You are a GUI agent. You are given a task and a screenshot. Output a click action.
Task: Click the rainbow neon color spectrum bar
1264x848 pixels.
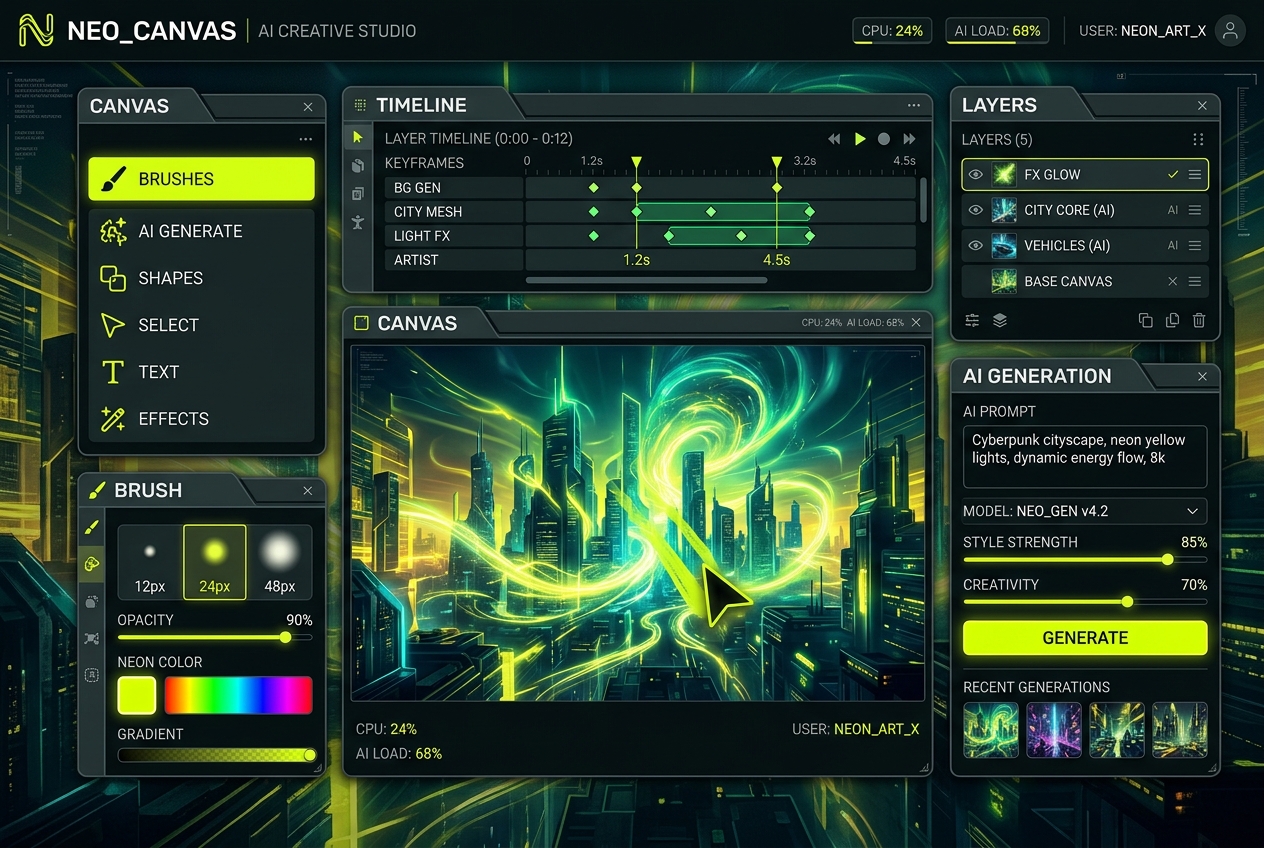click(x=238, y=695)
